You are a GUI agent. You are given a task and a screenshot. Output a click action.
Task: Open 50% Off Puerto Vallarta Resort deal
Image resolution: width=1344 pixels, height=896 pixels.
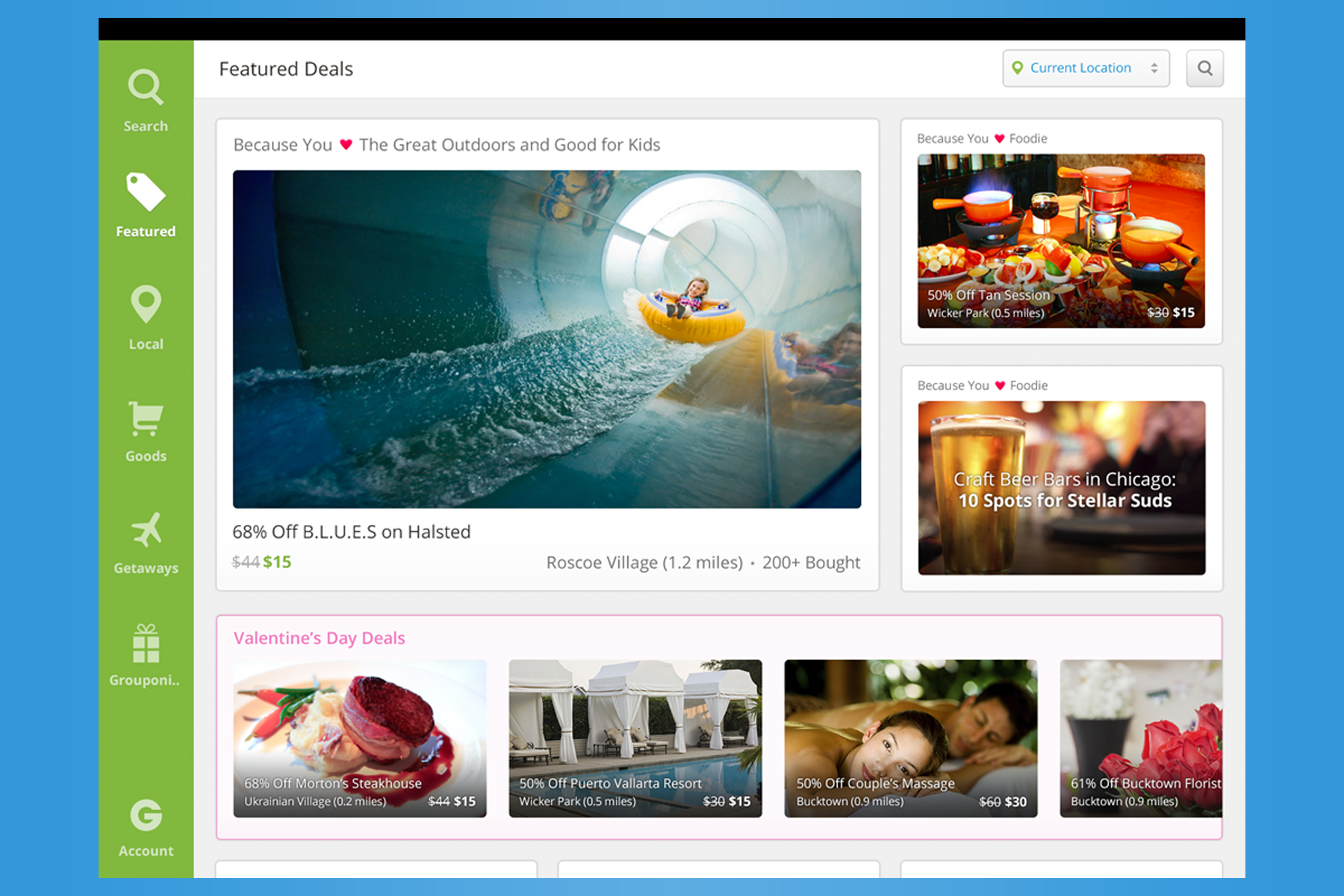[x=635, y=738]
